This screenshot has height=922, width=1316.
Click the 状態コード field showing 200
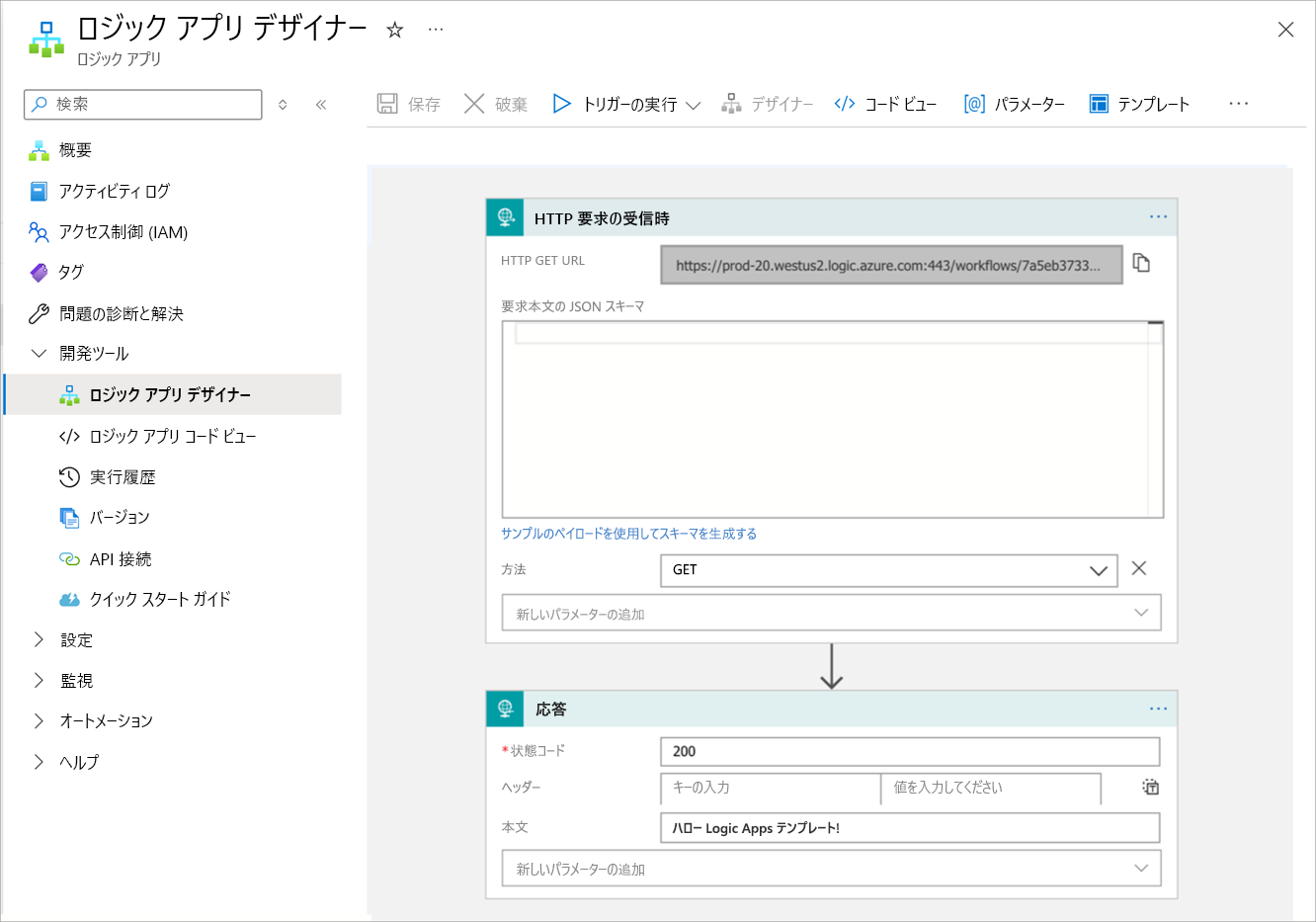coord(910,751)
